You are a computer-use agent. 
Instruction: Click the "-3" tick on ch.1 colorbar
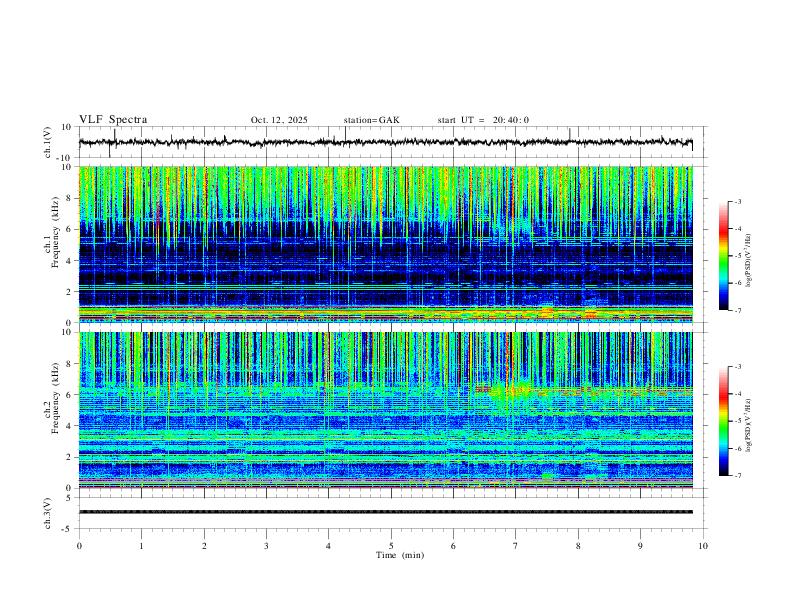738,201
